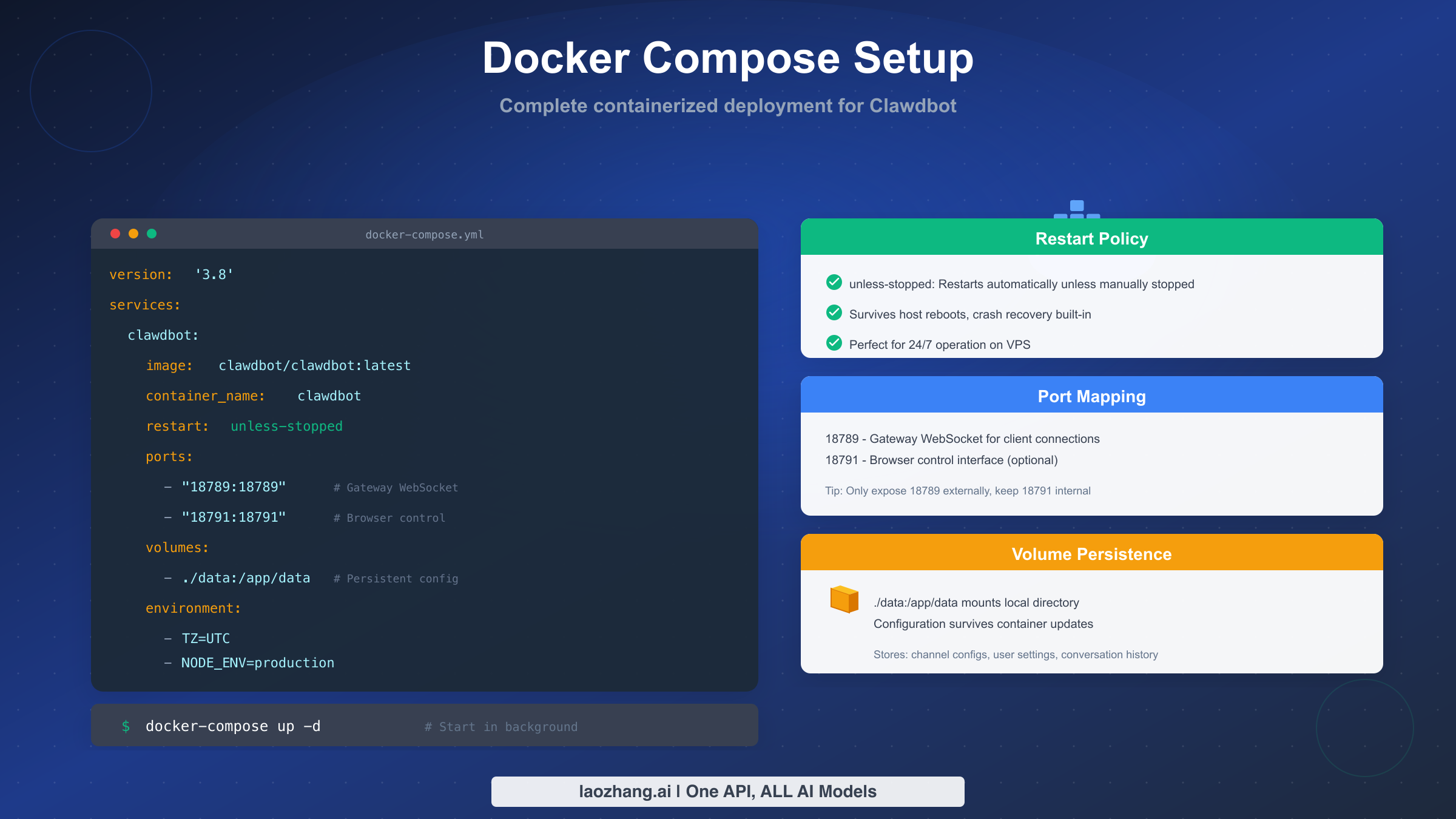Click the orange package icon in Volume Persistence
Viewport: 1456px width, 819px height.
point(844,601)
